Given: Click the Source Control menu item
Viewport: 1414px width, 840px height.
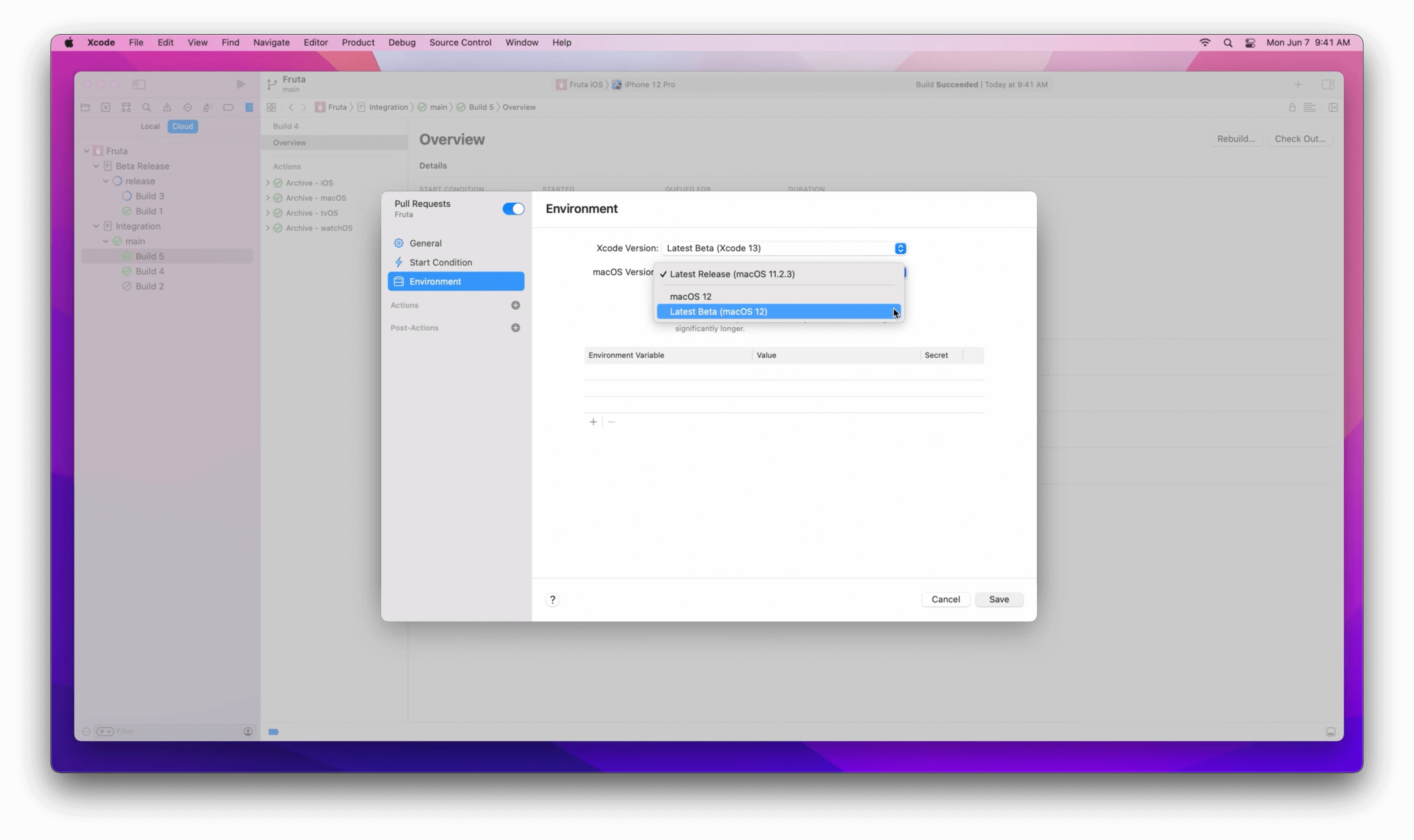Looking at the screenshot, I should coord(460,42).
